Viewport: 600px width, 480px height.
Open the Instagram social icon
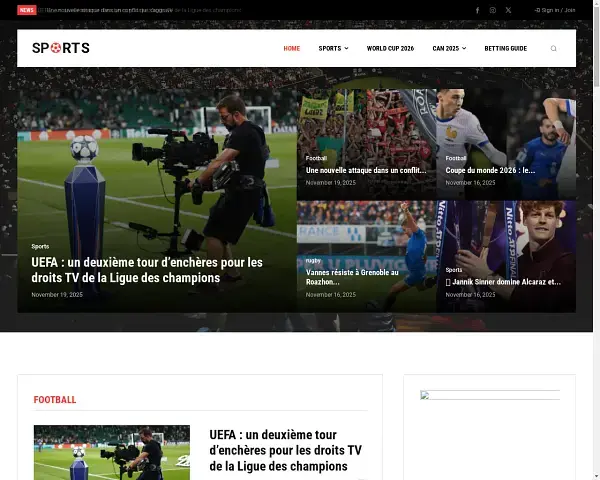point(492,10)
